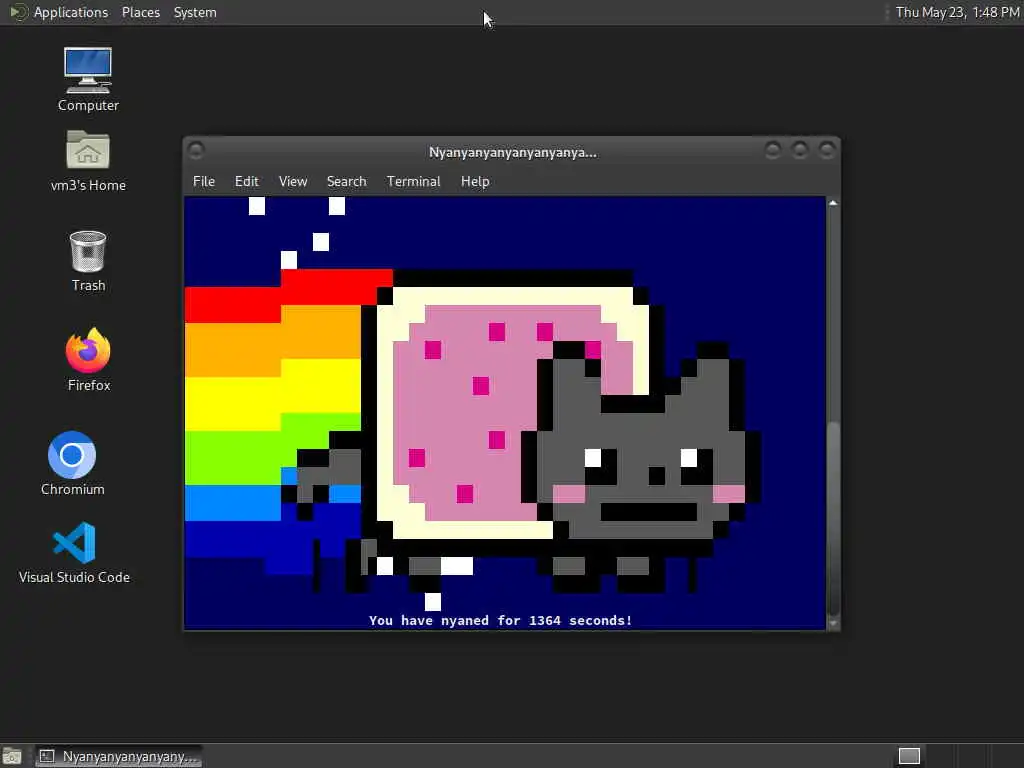Open the Trash desktop icon
The height and width of the screenshot is (768, 1024).
point(88,261)
